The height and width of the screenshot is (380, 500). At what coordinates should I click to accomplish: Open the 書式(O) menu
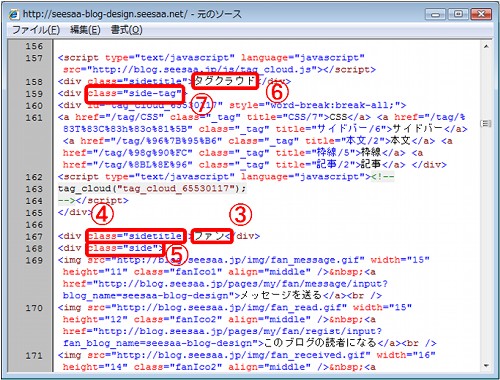click(x=126, y=30)
